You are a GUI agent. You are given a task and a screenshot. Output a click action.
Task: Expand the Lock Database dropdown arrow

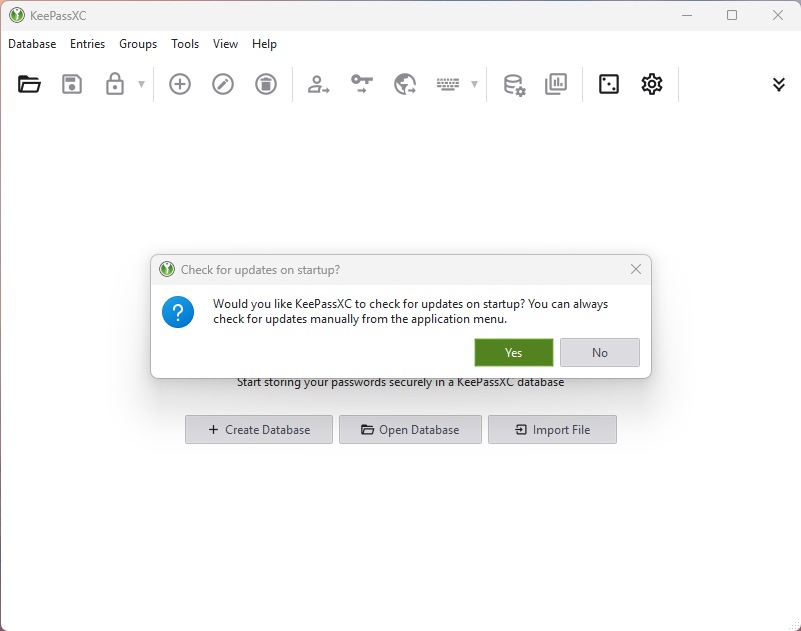[x=142, y=84]
